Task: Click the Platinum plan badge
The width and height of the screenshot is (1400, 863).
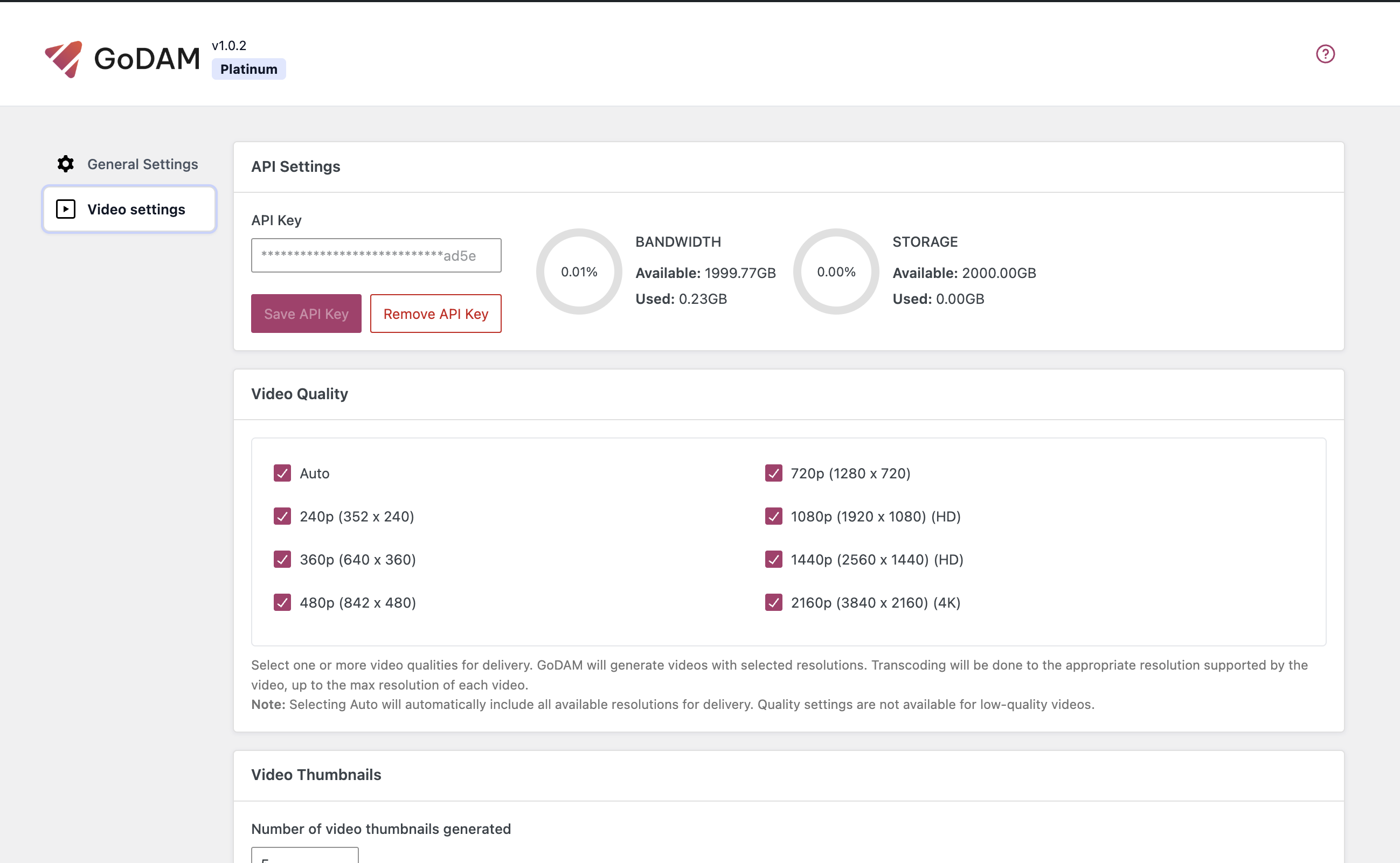Action: point(248,69)
